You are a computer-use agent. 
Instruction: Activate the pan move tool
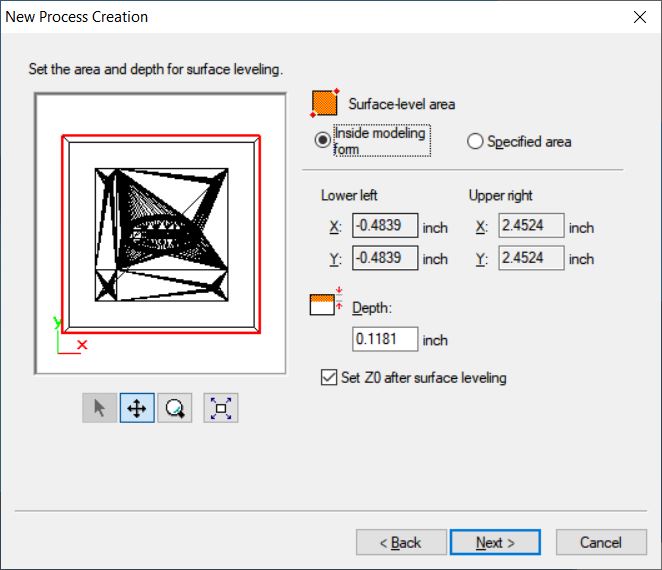137,408
